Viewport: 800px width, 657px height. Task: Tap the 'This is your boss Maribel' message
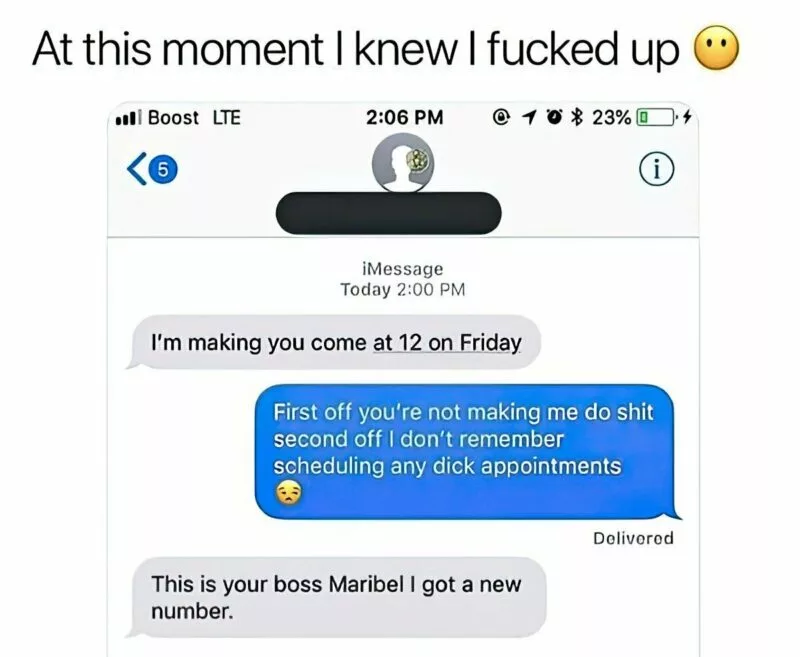coord(336,597)
